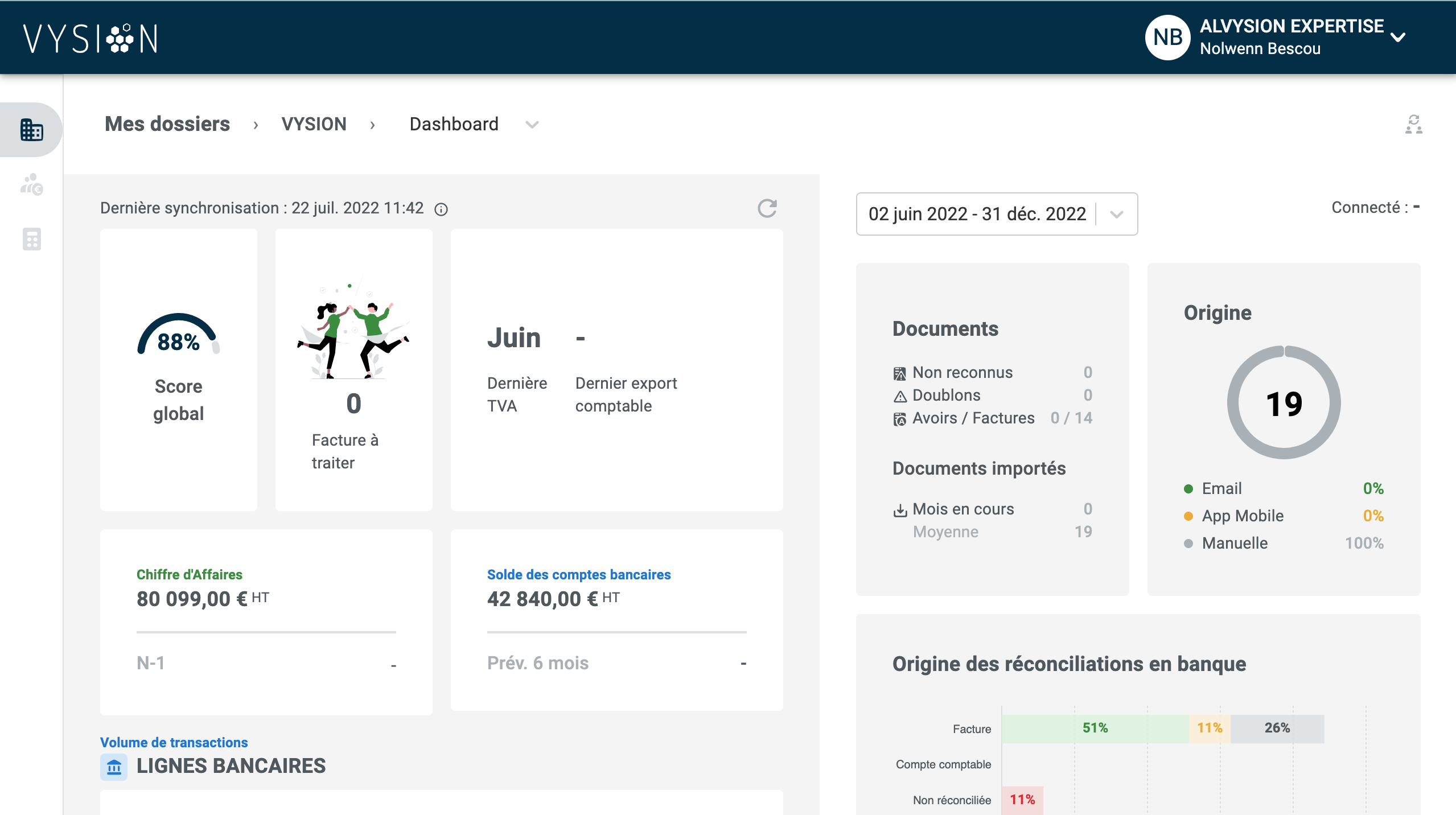Click the NB user avatar
This screenshot has height=815, width=1456.
click(x=1167, y=38)
